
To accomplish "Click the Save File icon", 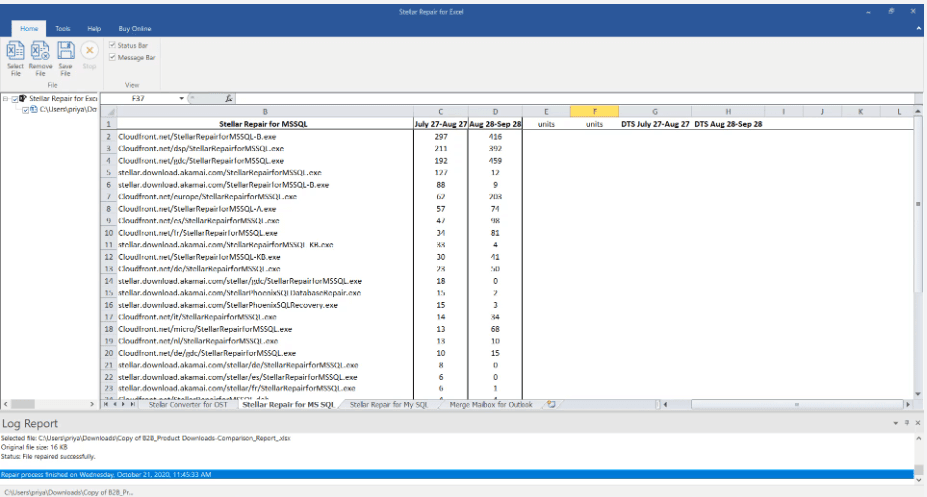I will click(66, 51).
